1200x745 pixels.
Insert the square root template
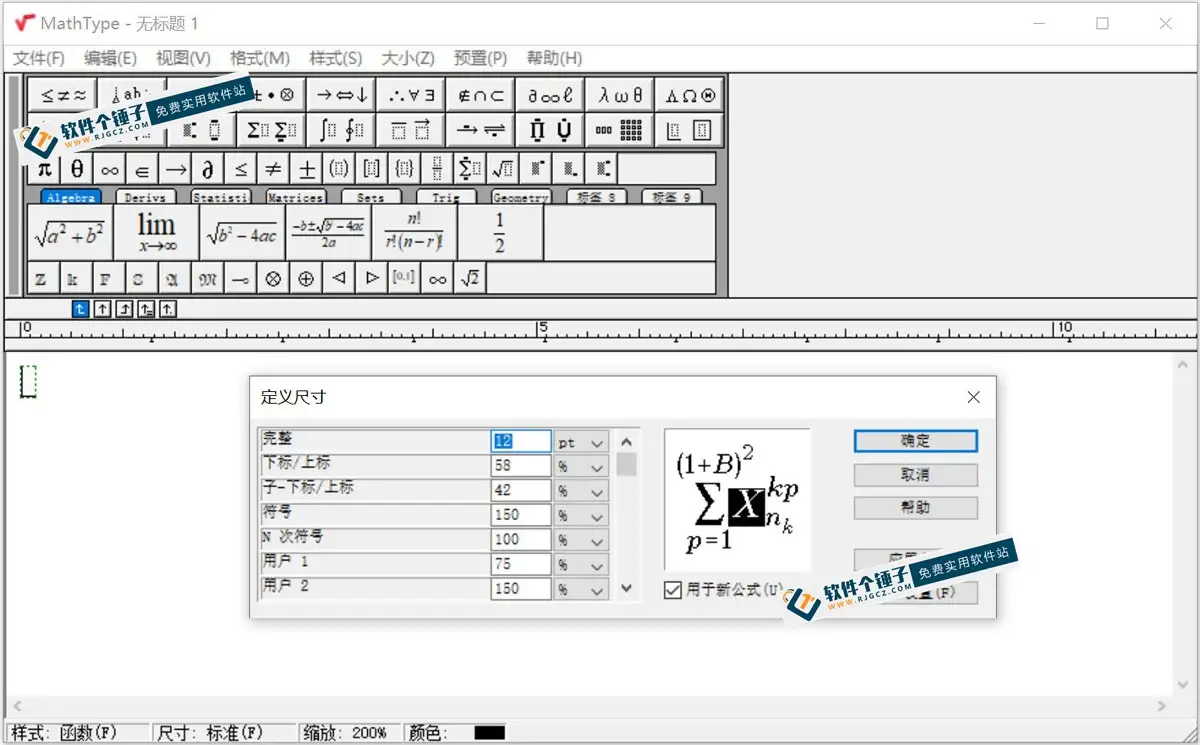pos(502,169)
